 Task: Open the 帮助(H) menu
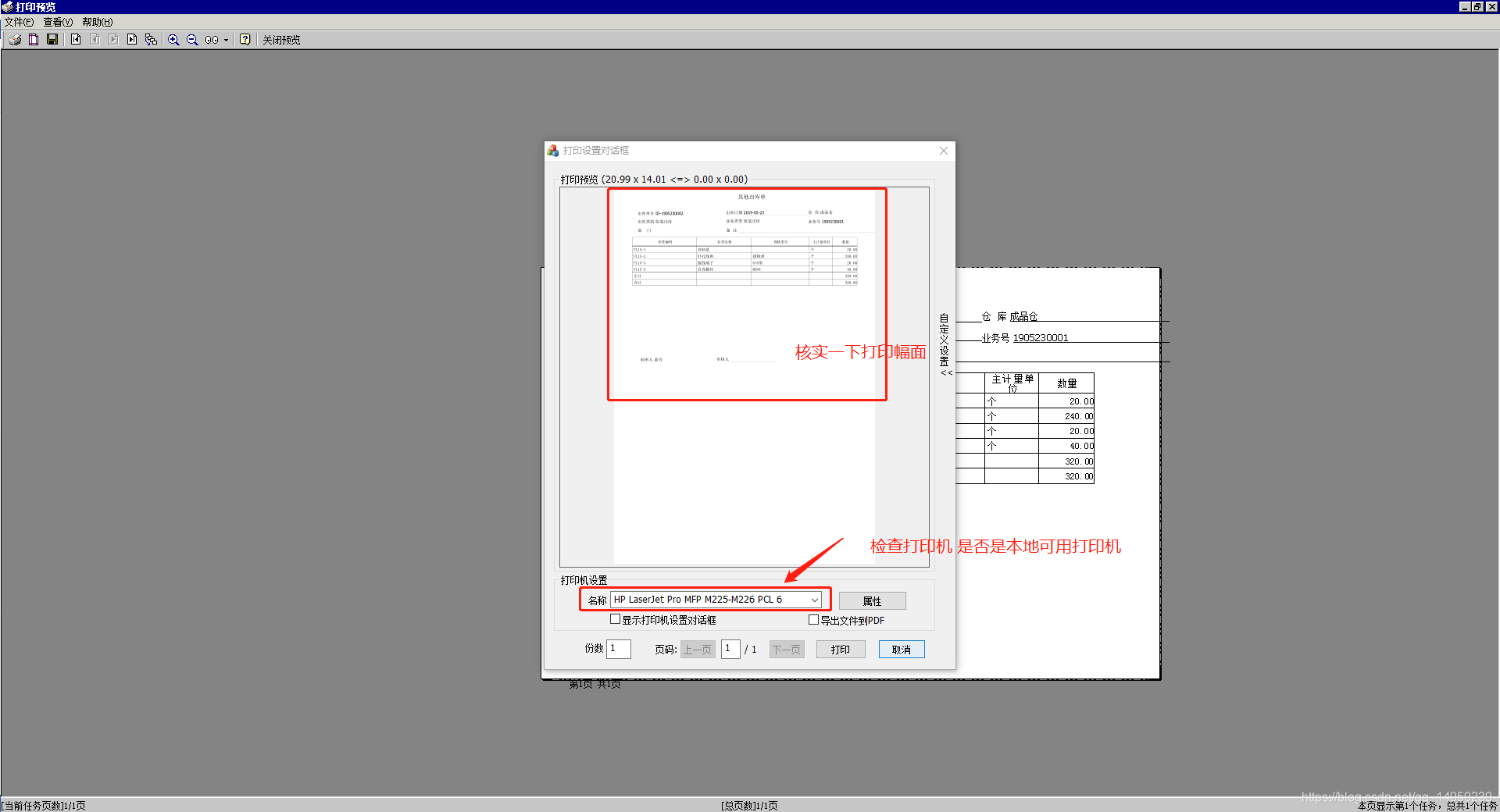[98, 23]
